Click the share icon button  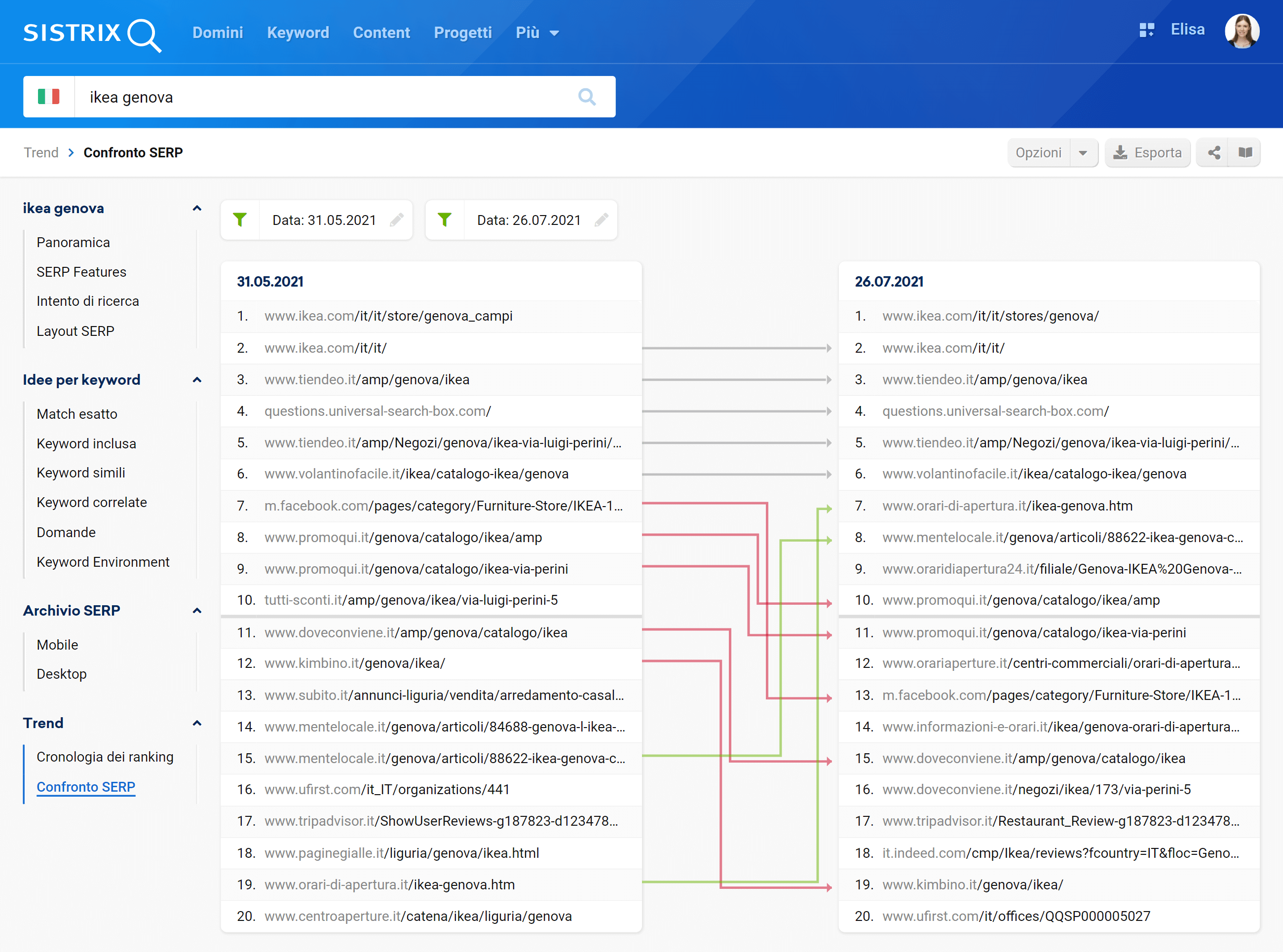pyautogui.click(x=1213, y=153)
